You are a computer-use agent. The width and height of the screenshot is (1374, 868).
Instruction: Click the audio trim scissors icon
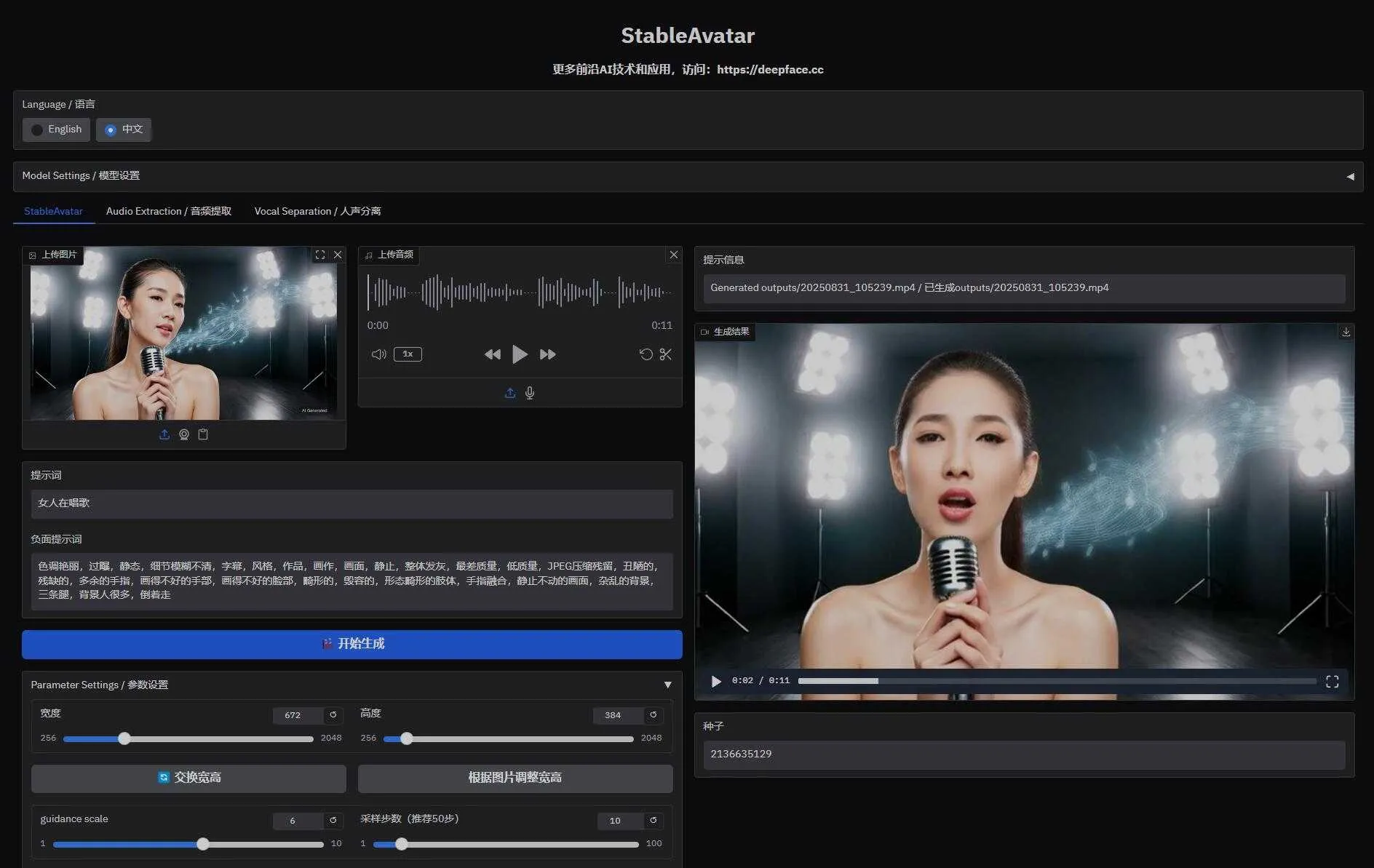[665, 354]
